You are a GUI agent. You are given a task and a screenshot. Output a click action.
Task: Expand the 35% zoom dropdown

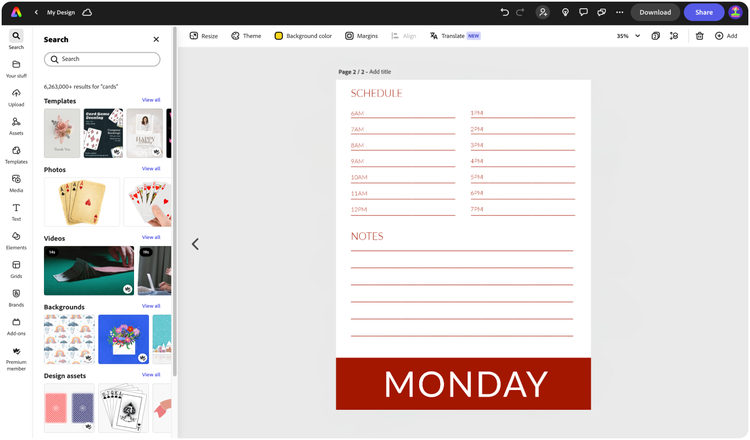click(x=628, y=36)
